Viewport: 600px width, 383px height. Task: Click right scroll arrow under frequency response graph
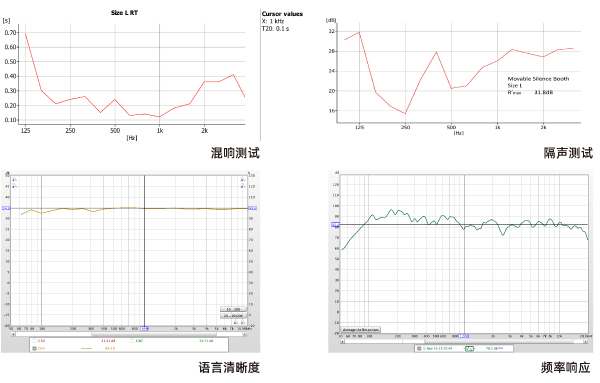point(585,341)
